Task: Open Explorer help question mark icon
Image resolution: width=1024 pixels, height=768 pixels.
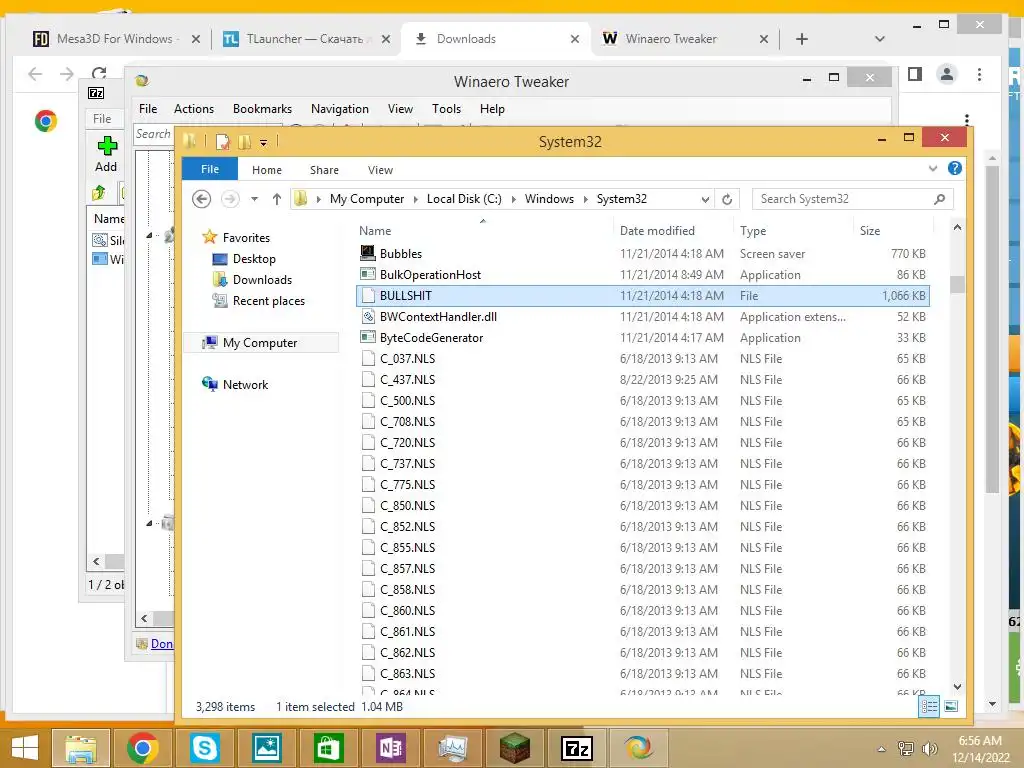Action: [x=954, y=168]
